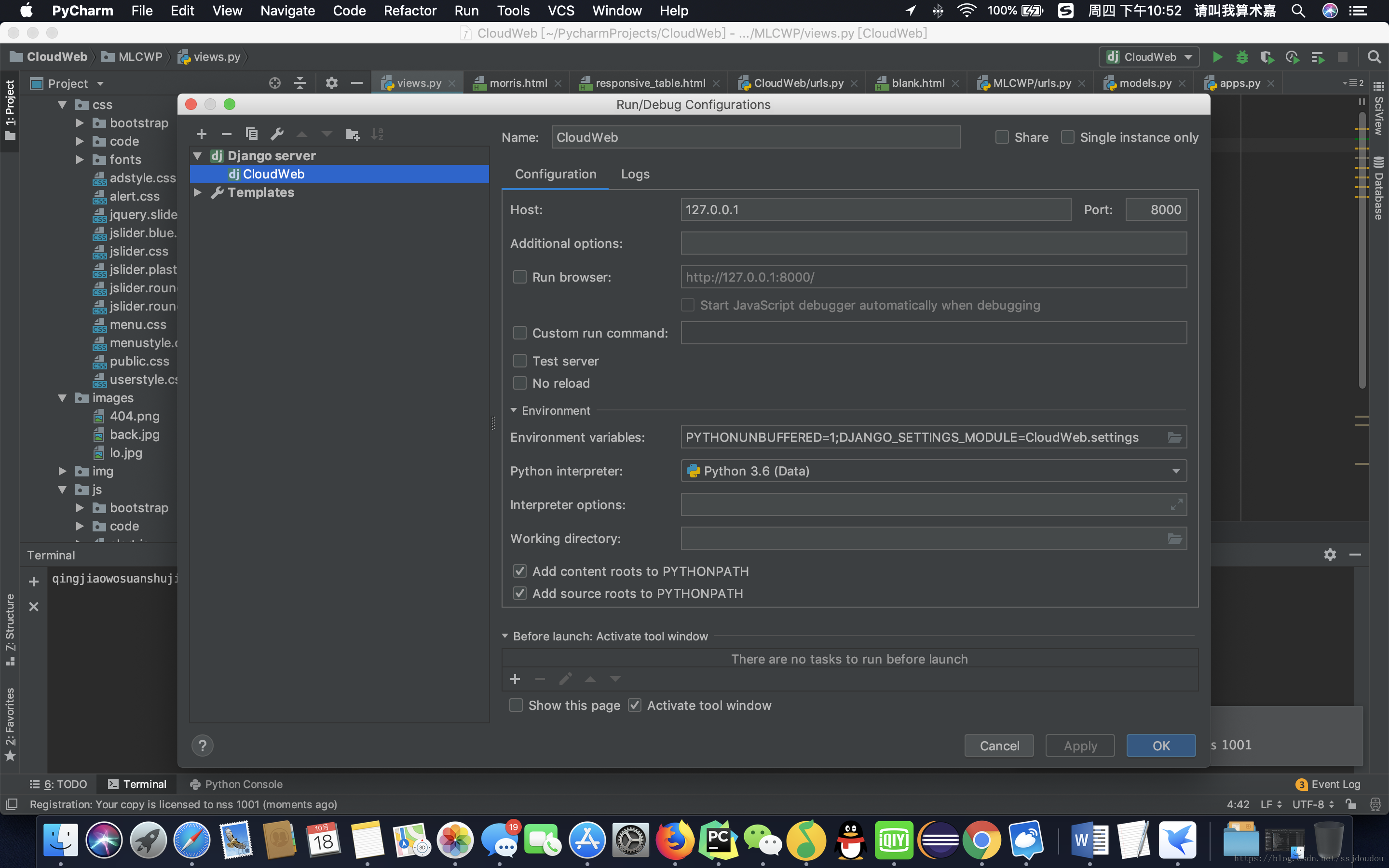Browse working directory folder icon
Image resolution: width=1389 pixels, height=868 pixels.
pos(1175,539)
